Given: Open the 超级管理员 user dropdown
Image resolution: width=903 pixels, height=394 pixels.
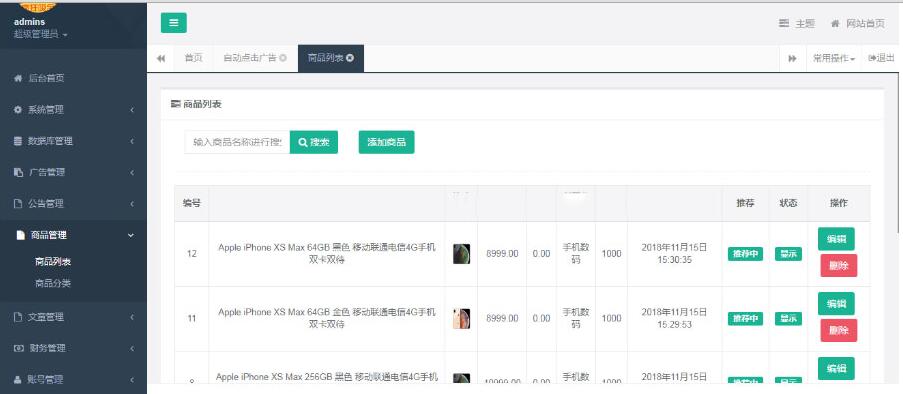Looking at the screenshot, I should point(41,35).
